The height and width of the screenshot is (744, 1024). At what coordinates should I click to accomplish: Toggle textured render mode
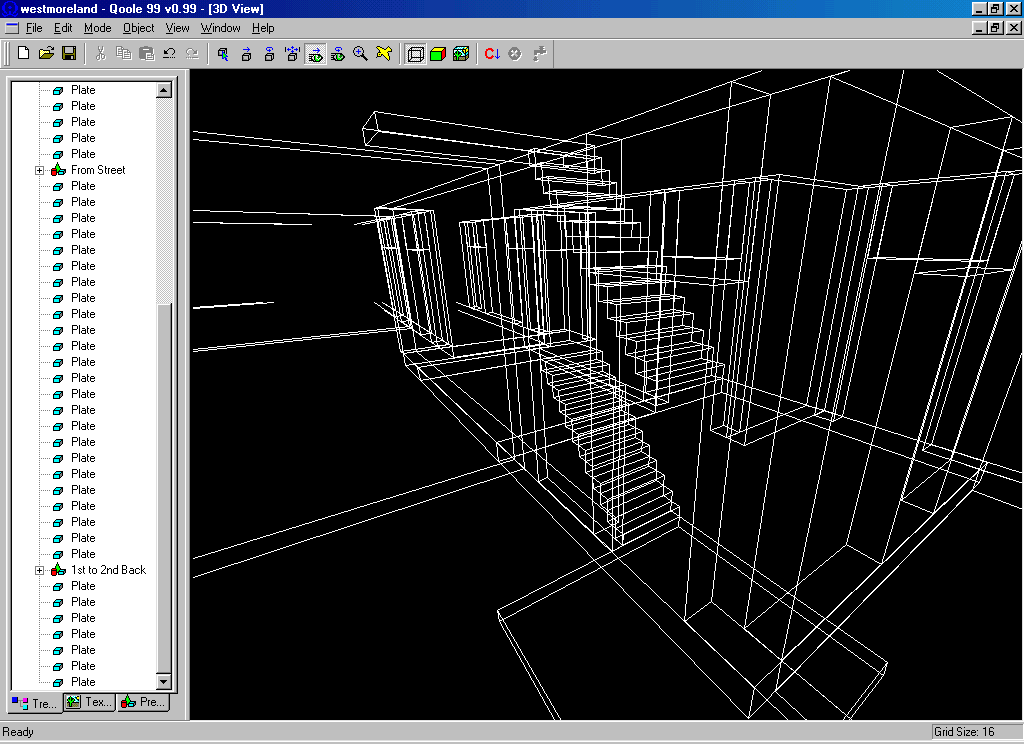pyautogui.click(x=461, y=53)
